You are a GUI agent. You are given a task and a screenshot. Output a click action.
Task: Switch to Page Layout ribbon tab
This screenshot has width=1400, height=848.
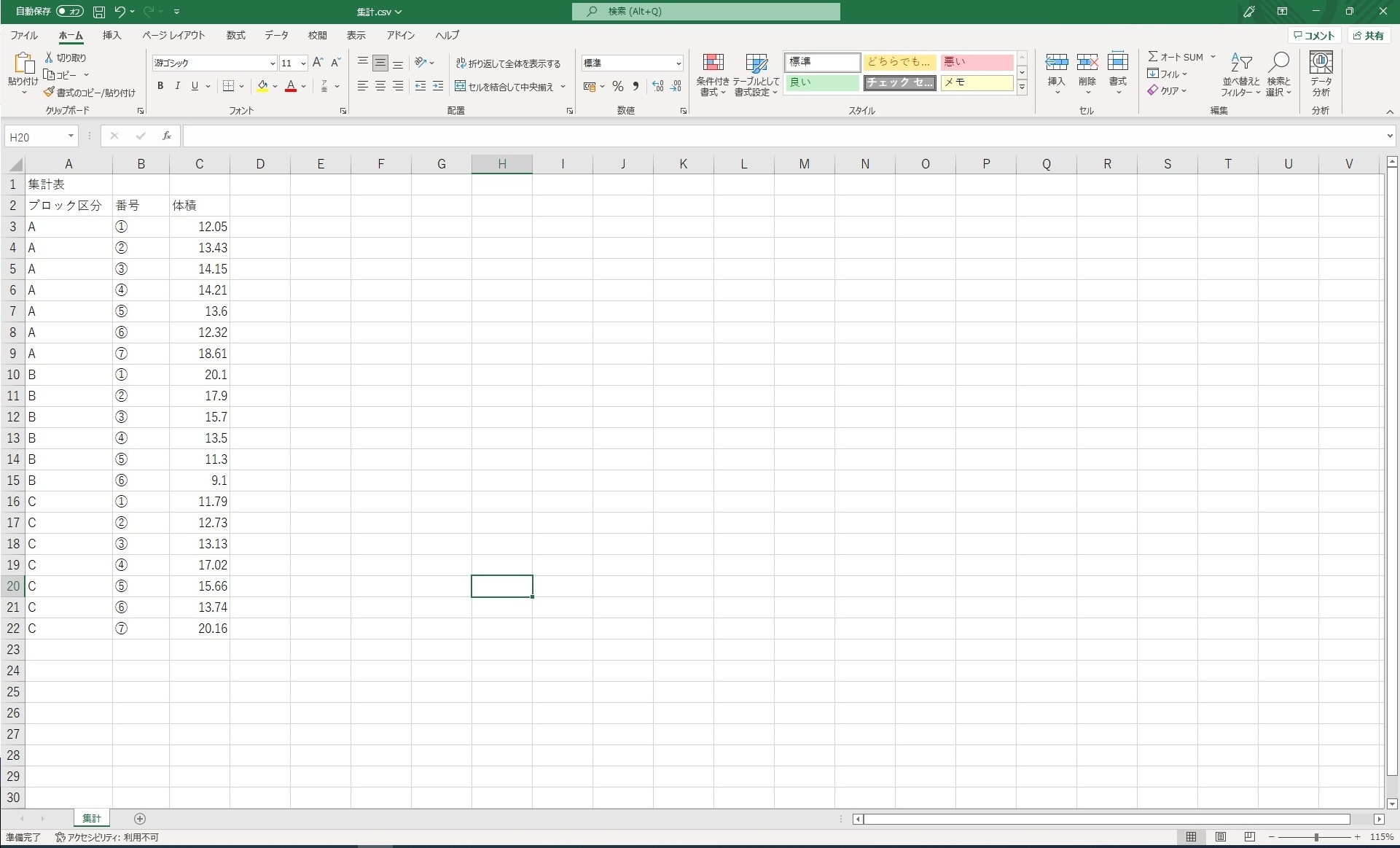coord(173,35)
